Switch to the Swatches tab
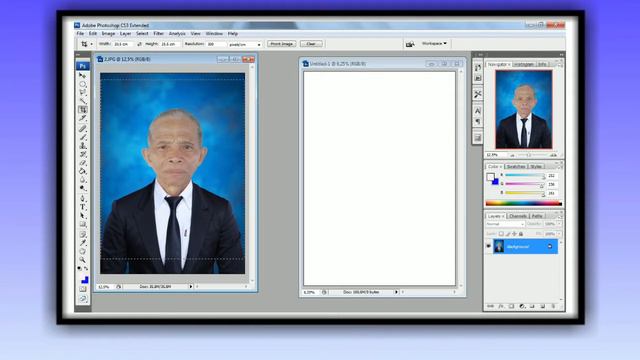The image size is (640, 360). (x=516, y=167)
